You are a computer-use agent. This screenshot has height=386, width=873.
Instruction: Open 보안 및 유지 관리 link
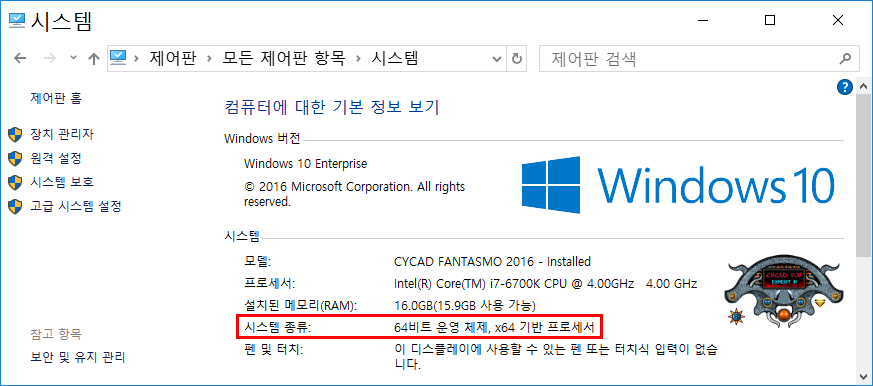point(77,357)
